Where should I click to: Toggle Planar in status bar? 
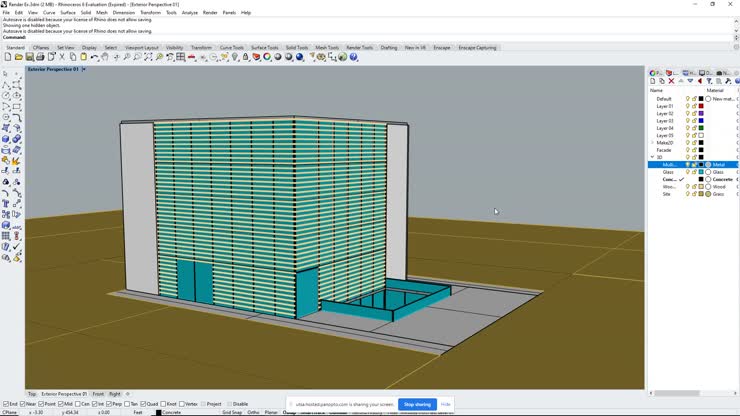[x=271, y=413]
